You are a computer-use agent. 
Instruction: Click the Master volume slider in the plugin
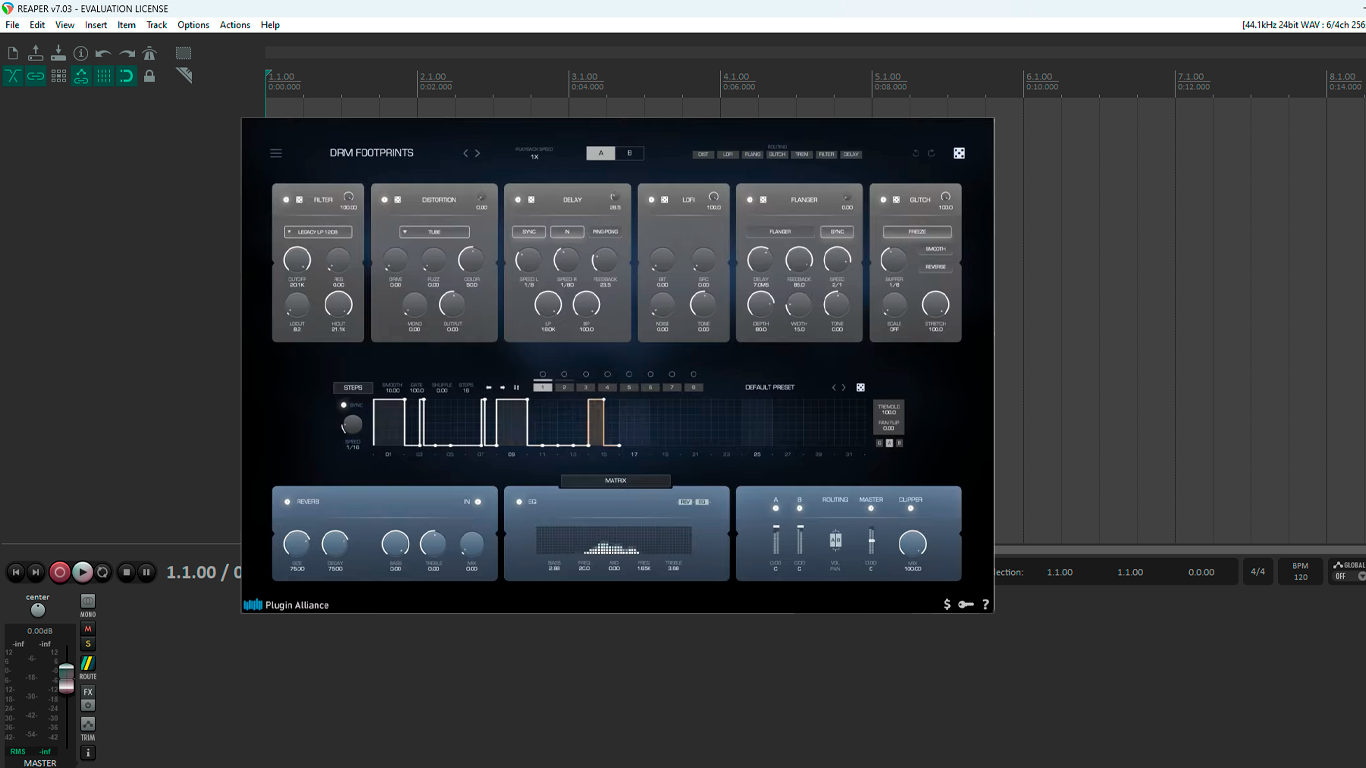pyautogui.click(x=871, y=540)
